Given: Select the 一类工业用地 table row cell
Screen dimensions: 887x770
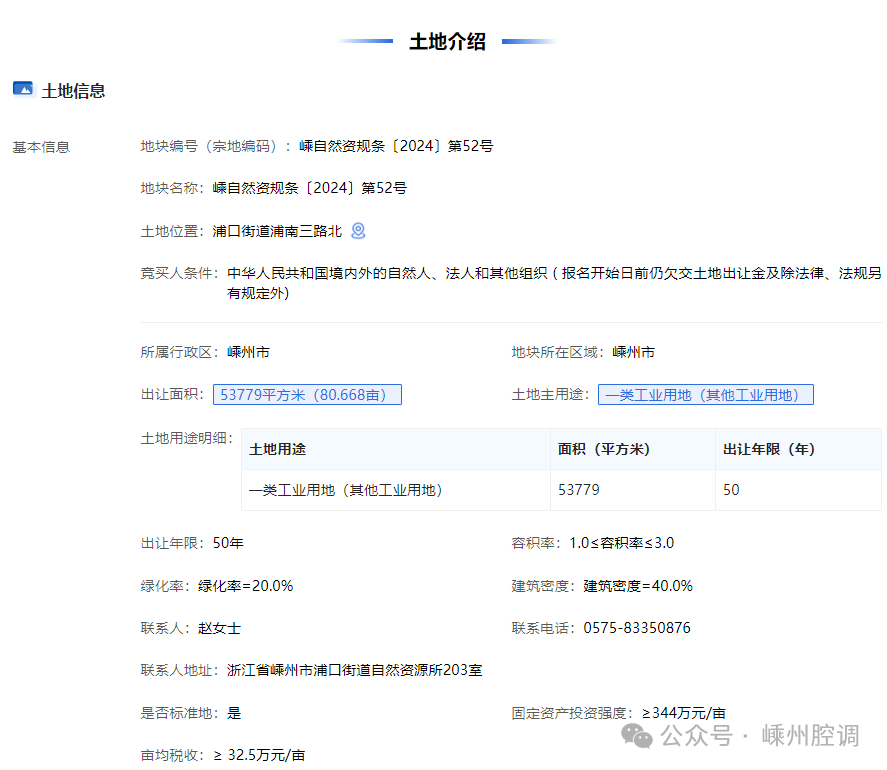Looking at the screenshot, I should [346, 491].
